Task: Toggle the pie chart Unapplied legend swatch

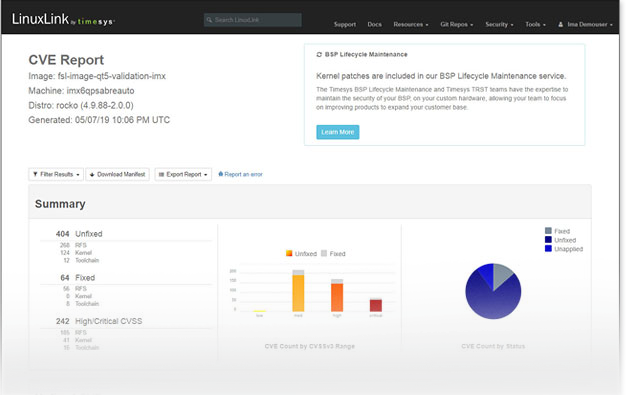Action: coord(548,248)
